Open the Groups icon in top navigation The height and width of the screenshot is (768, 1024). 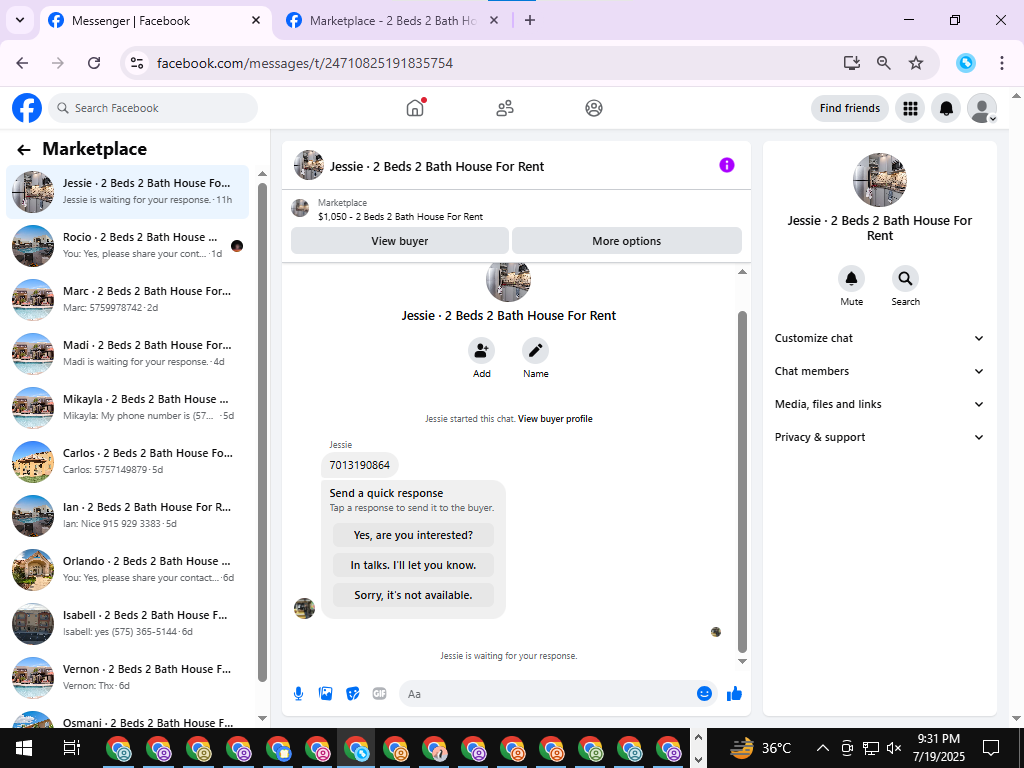(x=594, y=108)
